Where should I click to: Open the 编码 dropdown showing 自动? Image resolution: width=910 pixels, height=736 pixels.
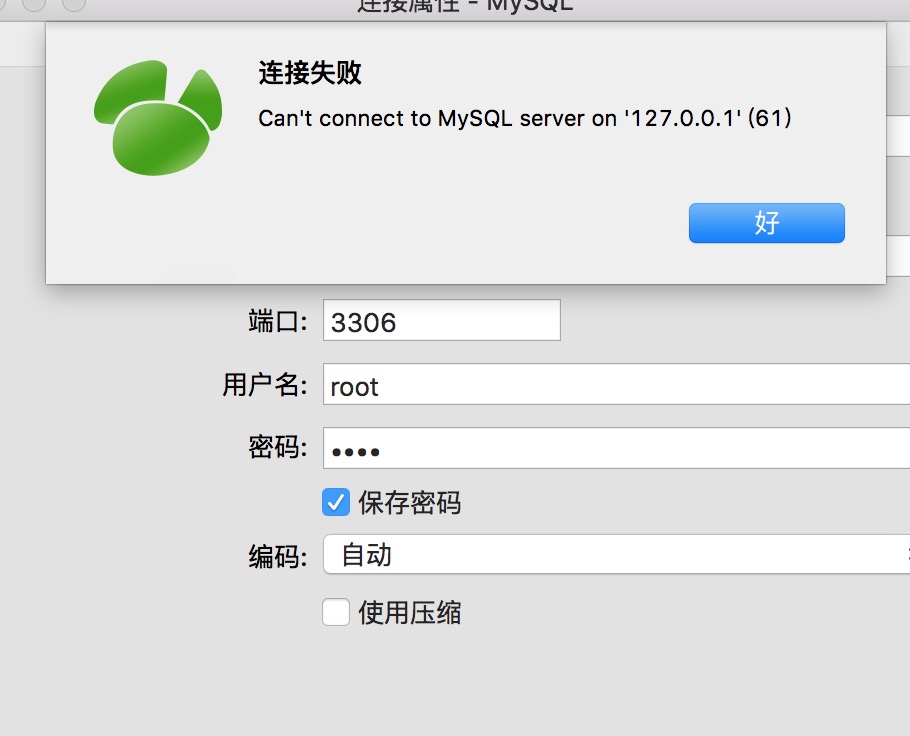pyautogui.click(x=616, y=554)
